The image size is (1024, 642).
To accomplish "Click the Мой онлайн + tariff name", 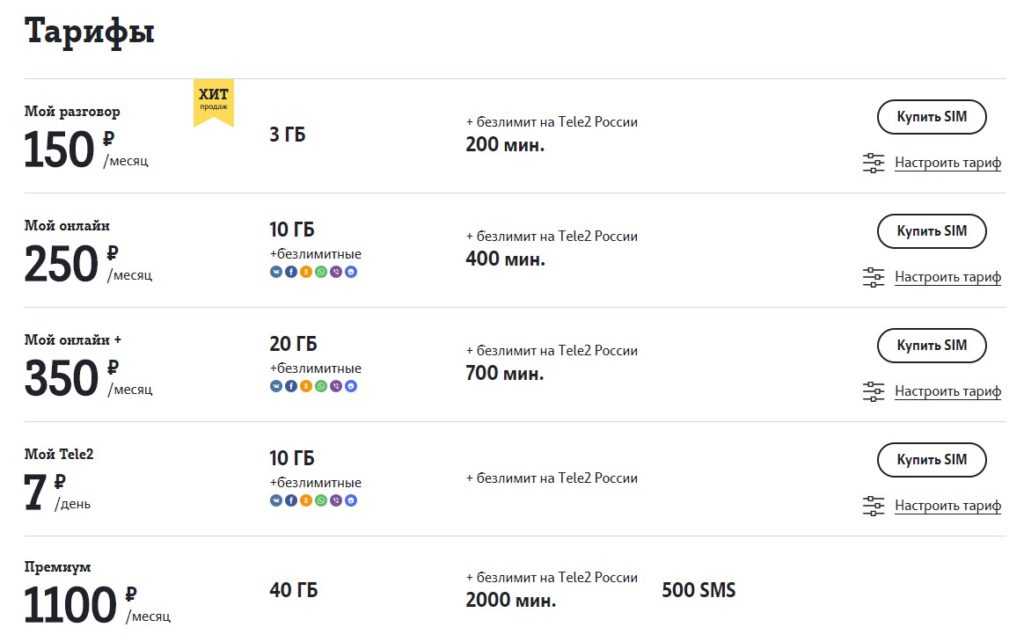I will coord(72,340).
